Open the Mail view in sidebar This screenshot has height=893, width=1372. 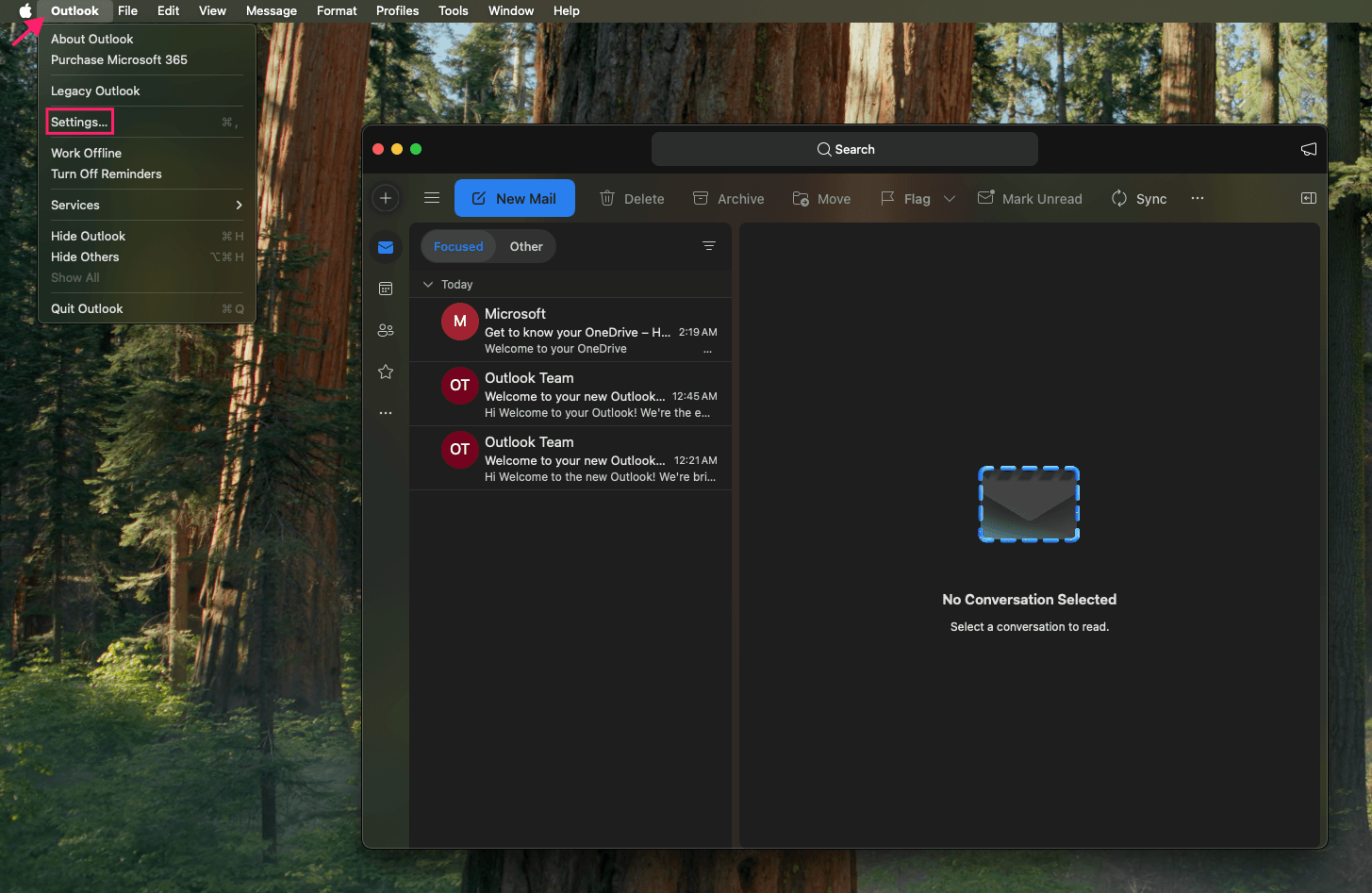386,247
